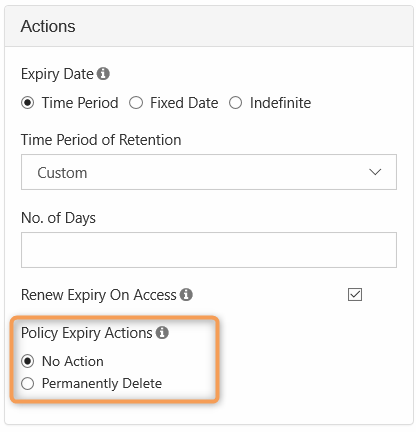Select the Time Period radio button
This screenshot has height=432, width=416.
(28, 103)
